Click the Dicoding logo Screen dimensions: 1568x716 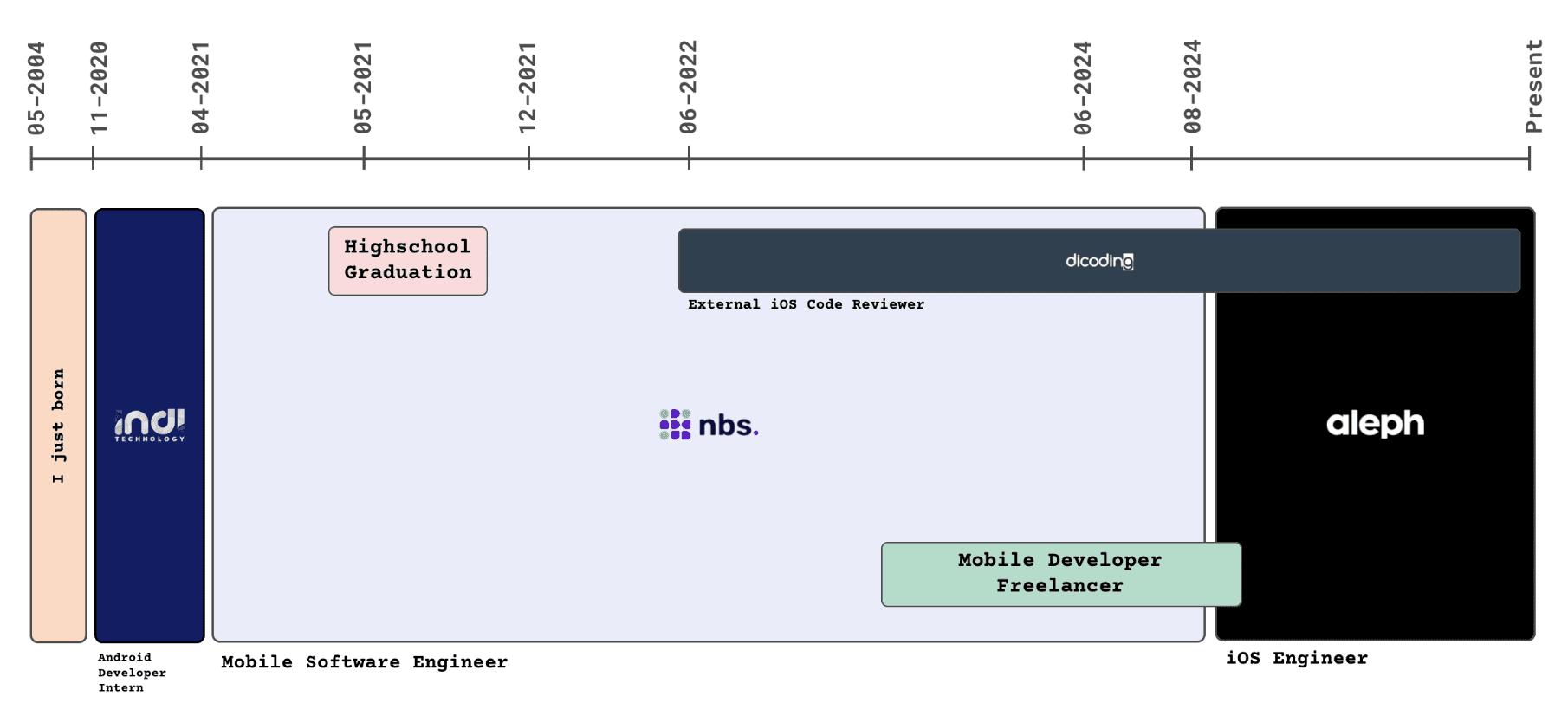pyautogui.click(x=1099, y=261)
